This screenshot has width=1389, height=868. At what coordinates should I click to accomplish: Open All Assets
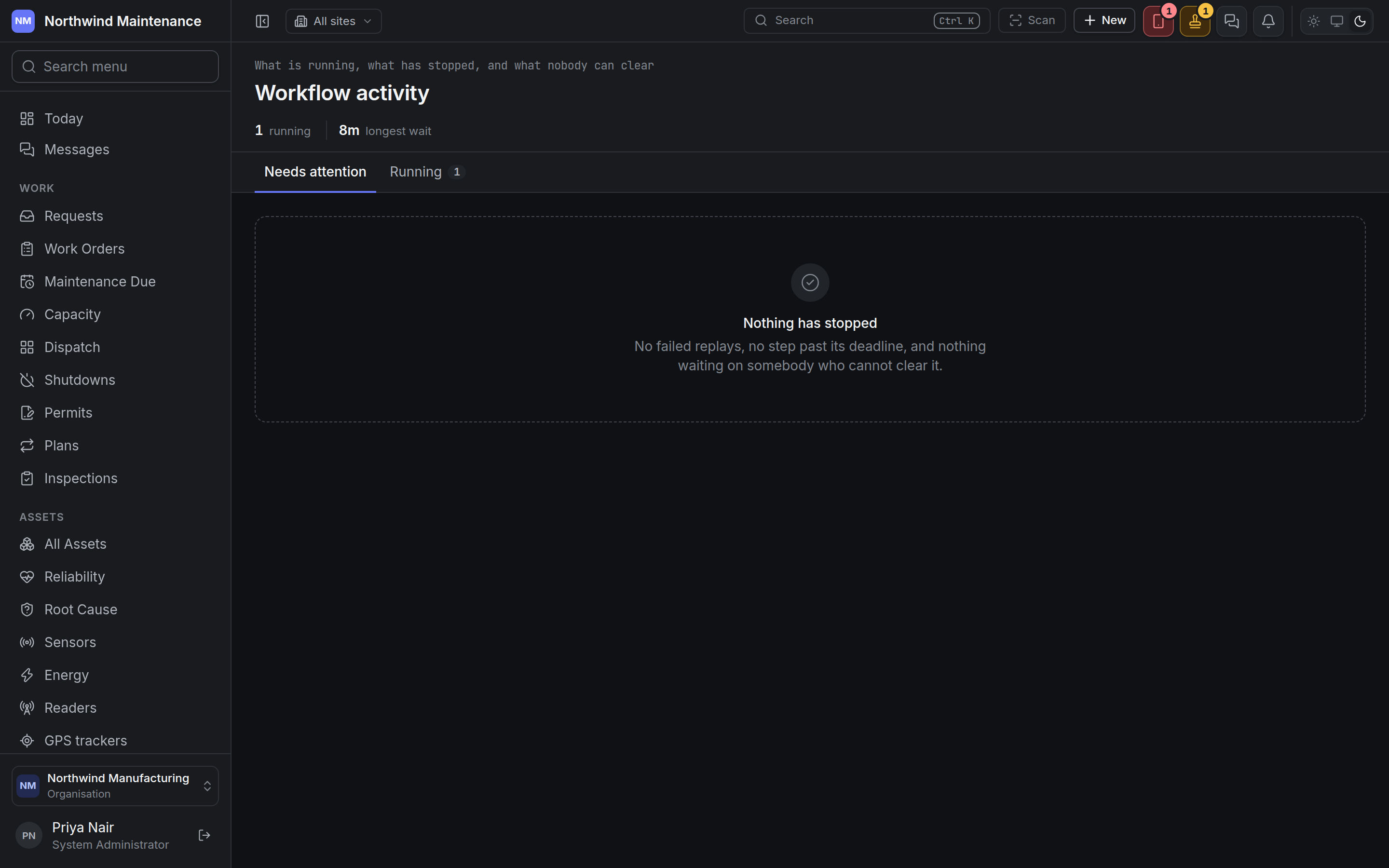tap(115, 543)
